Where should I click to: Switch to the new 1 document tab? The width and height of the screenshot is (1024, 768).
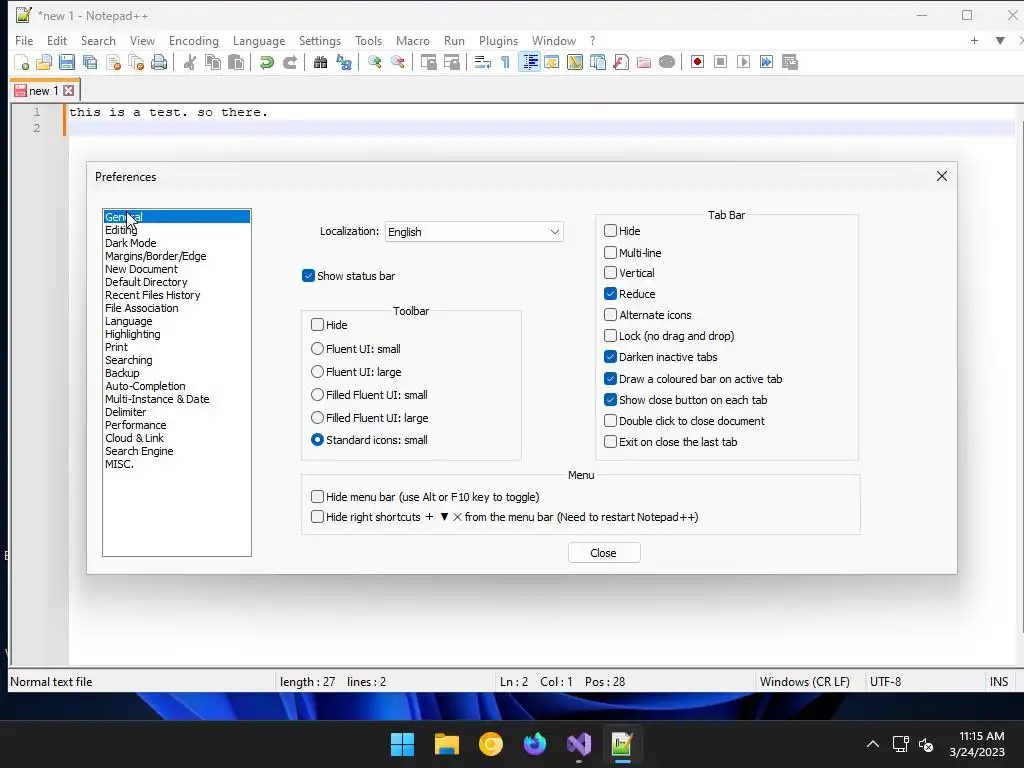43,91
